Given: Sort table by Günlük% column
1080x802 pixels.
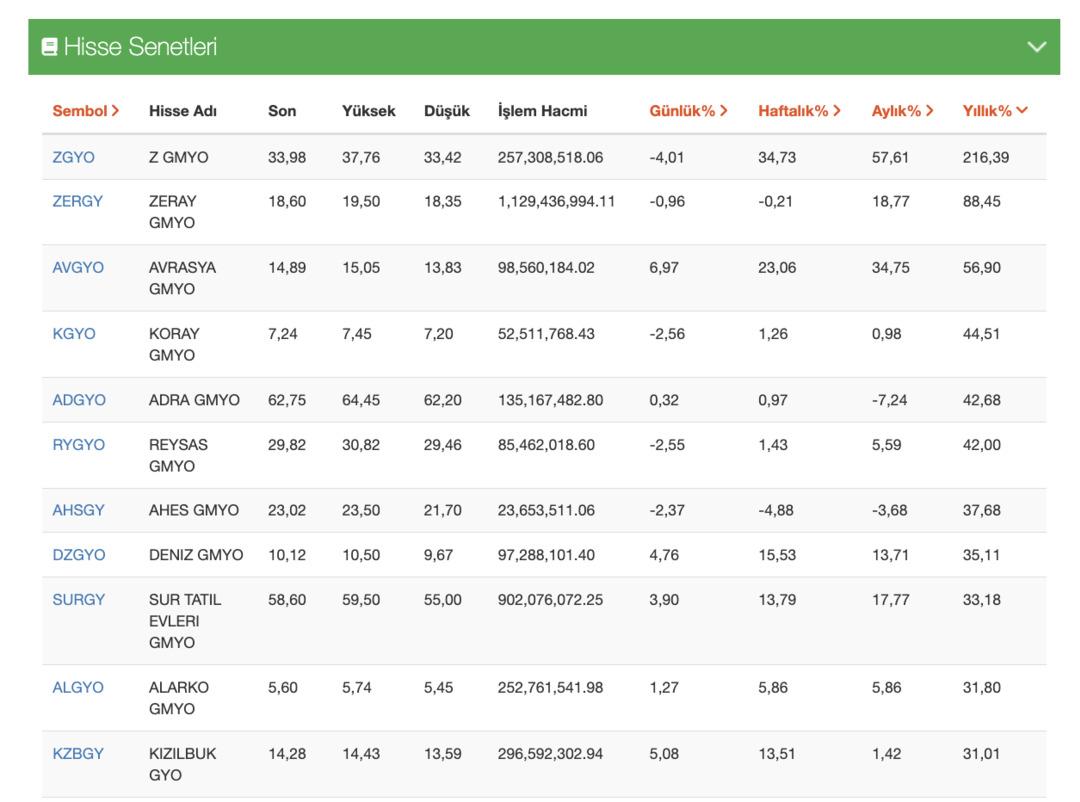Looking at the screenshot, I should [x=688, y=111].
